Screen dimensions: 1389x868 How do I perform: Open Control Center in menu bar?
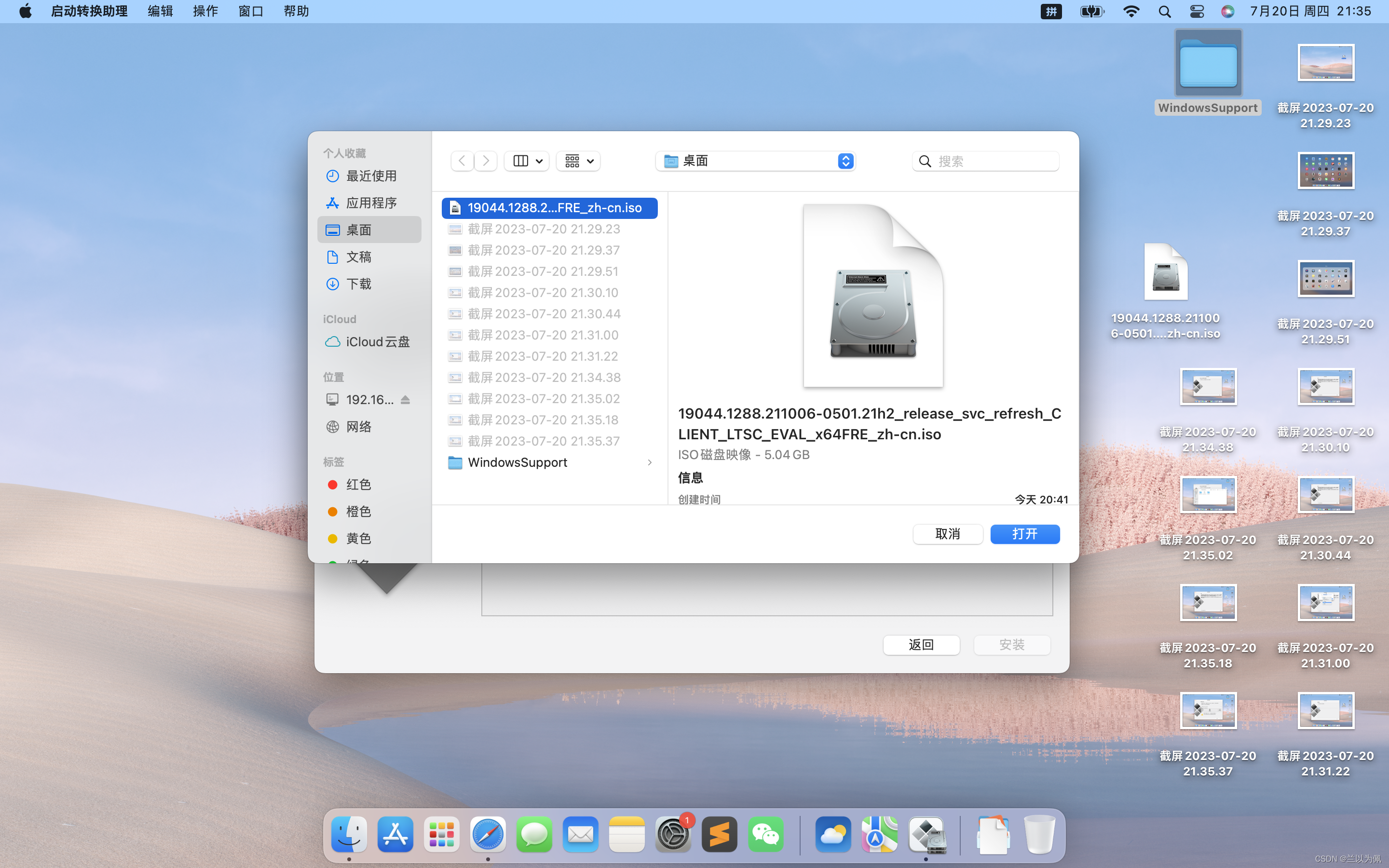pos(1197,12)
